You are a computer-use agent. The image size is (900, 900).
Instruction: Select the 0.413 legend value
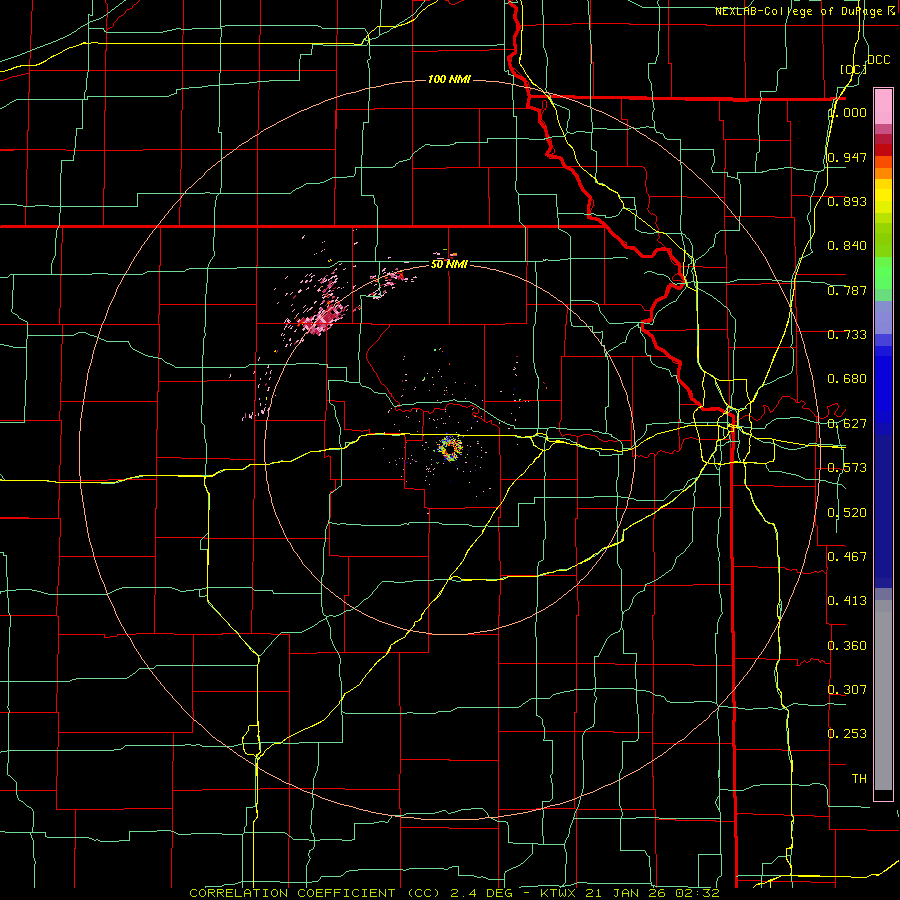pyautogui.click(x=847, y=601)
